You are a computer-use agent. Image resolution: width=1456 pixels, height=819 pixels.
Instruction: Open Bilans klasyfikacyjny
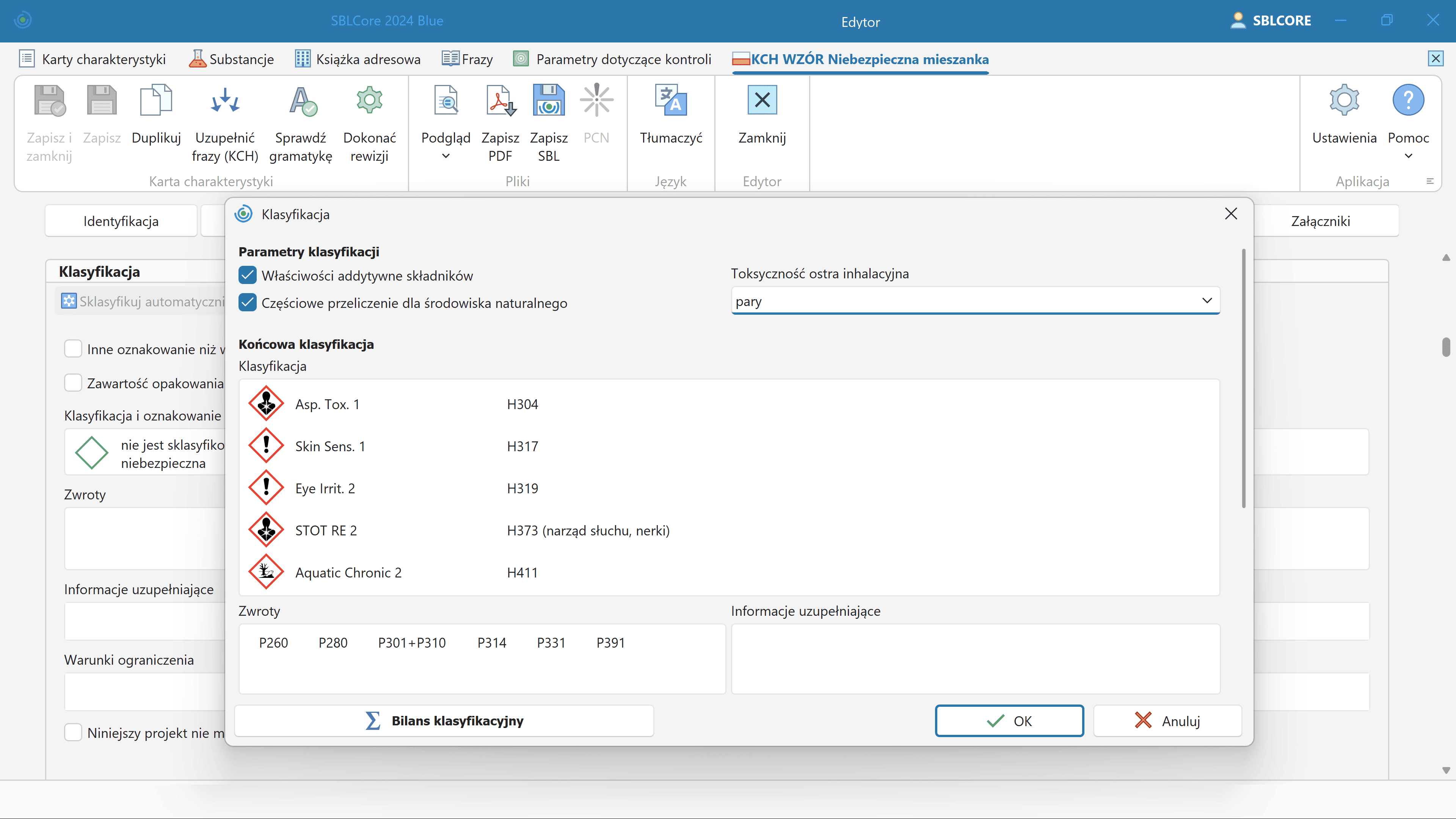pos(444,721)
